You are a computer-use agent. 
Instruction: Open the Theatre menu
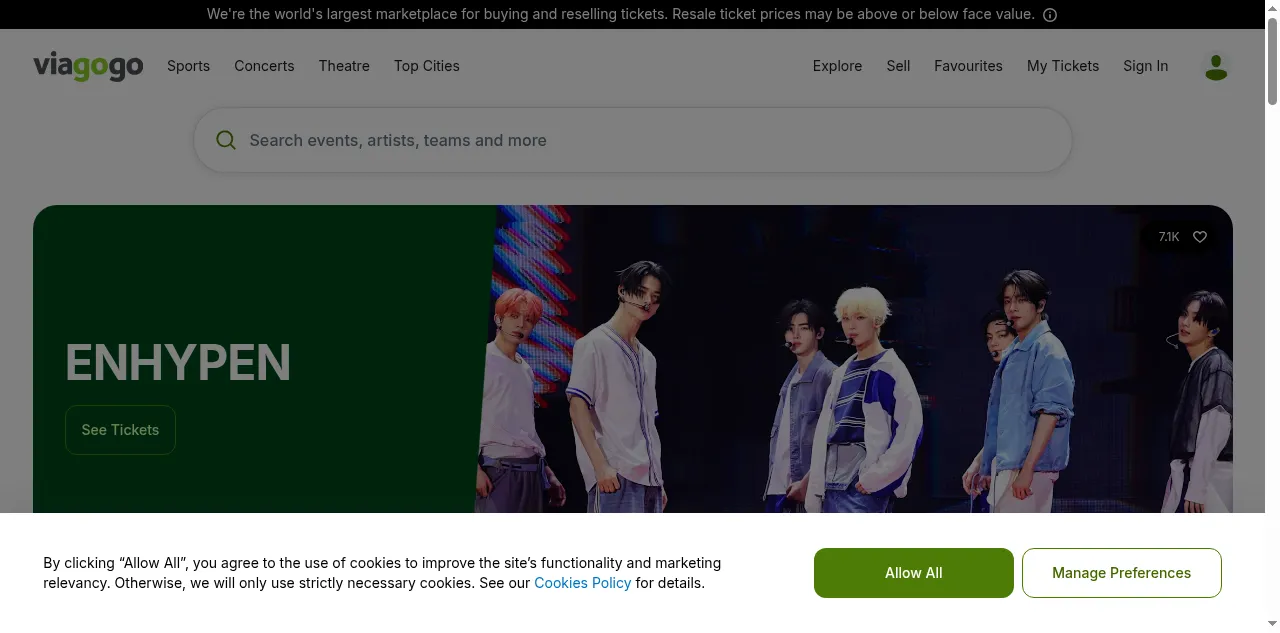pyautogui.click(x=344, y=66)
